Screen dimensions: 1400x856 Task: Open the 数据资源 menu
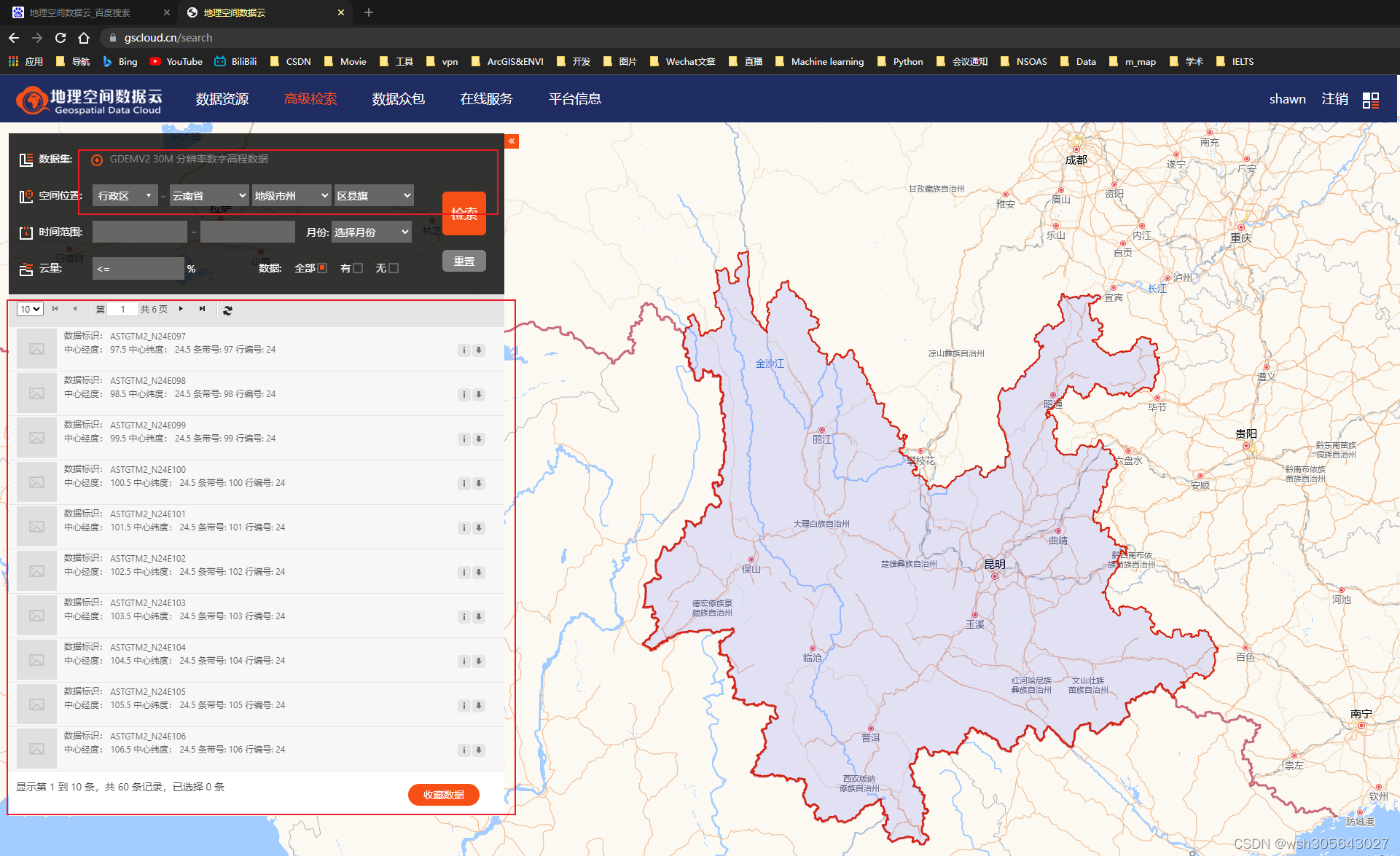(222, 99)
